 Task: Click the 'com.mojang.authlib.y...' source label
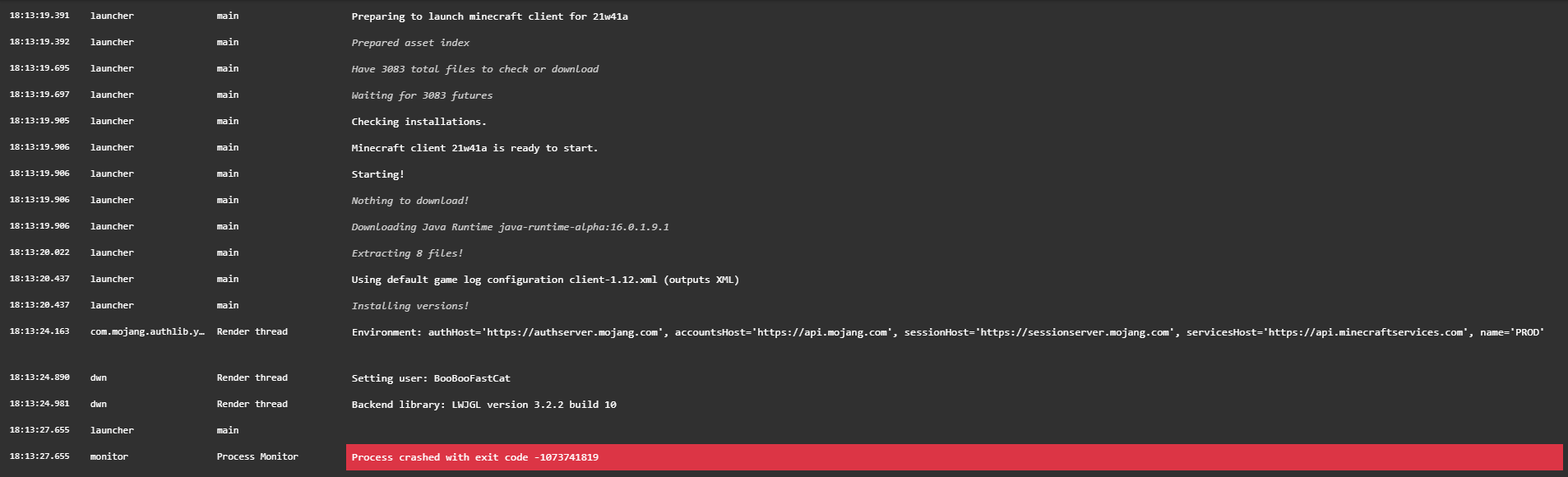tap(147, 331)
